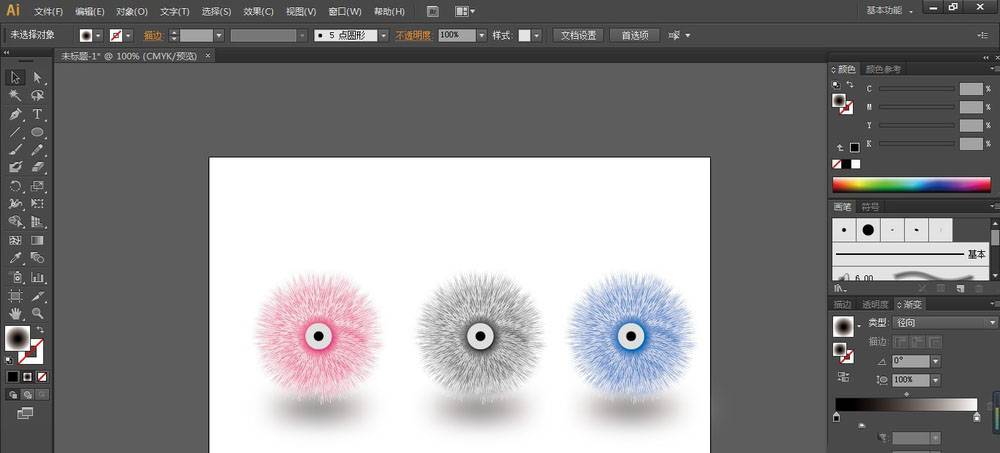Select the Hand tool
The image size is (1000, 453).
click(16, 313)
